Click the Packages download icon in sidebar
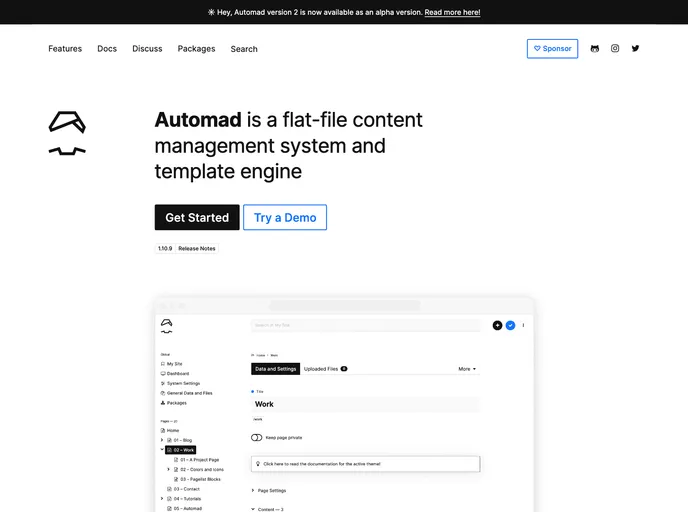The image size is (688, 512). click(x=163, y=403)
